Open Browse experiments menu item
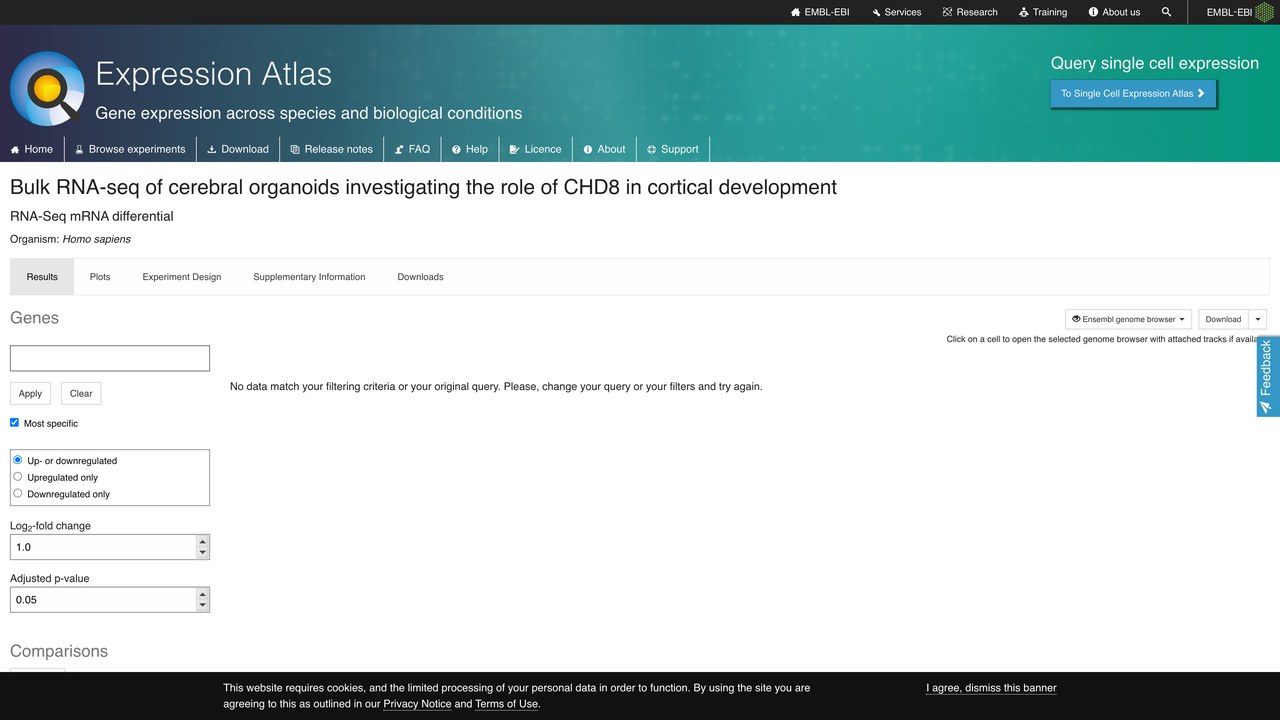 click(x=130, y=149)
